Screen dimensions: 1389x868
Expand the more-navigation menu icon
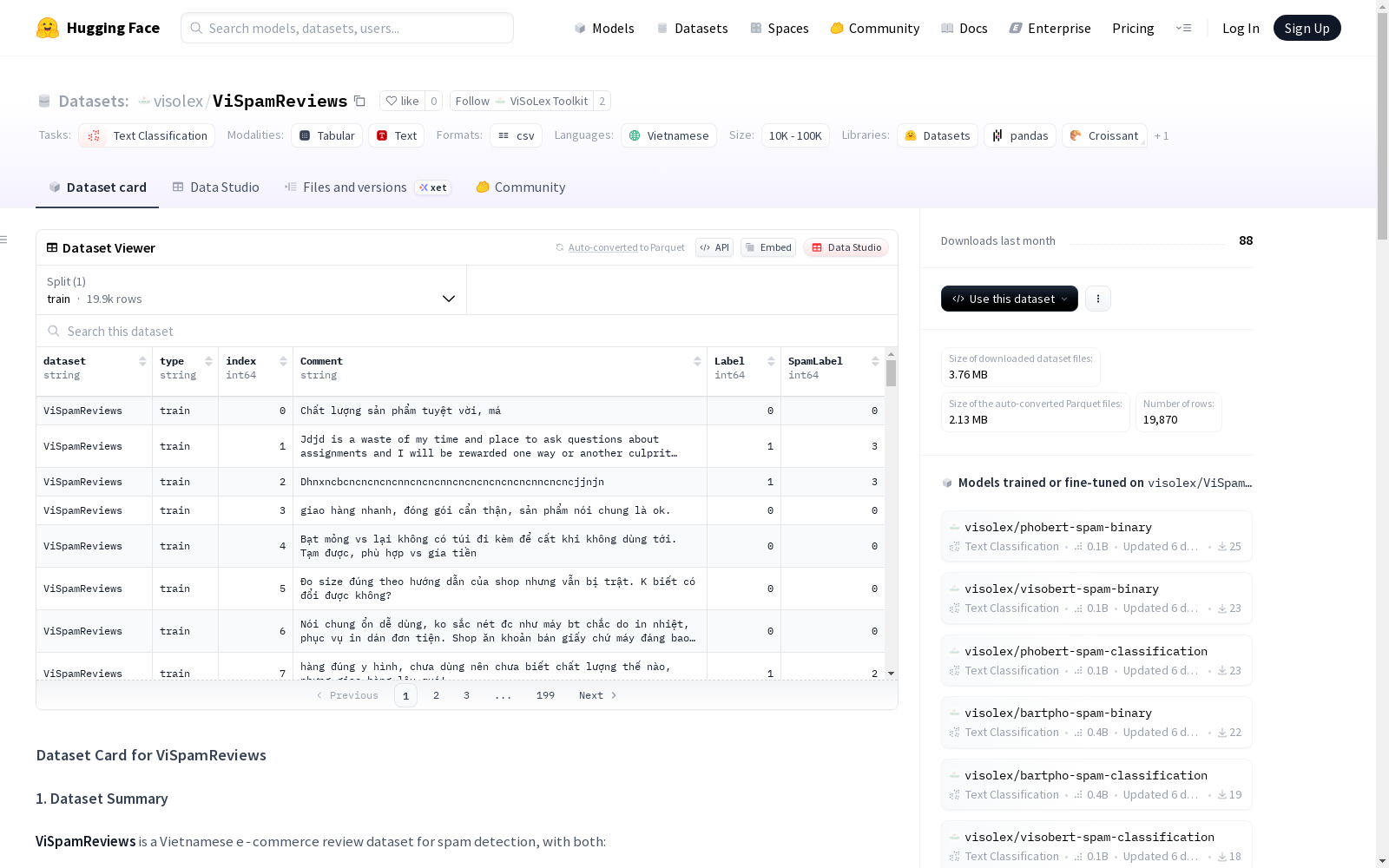tap(1183, 28)
